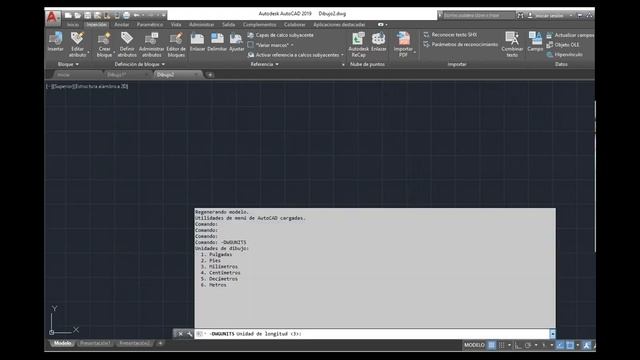Click the help search box
Screen dimensions: 640x360
(x=478, y=16)
